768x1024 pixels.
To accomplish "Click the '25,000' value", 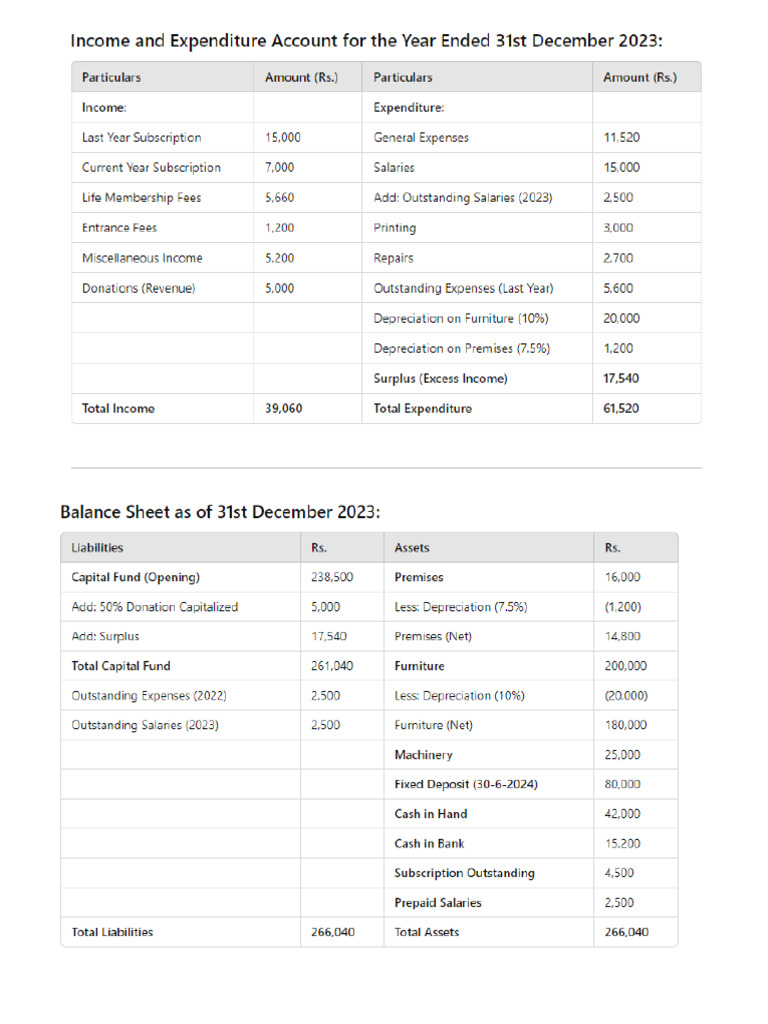I will pos(622,755).
